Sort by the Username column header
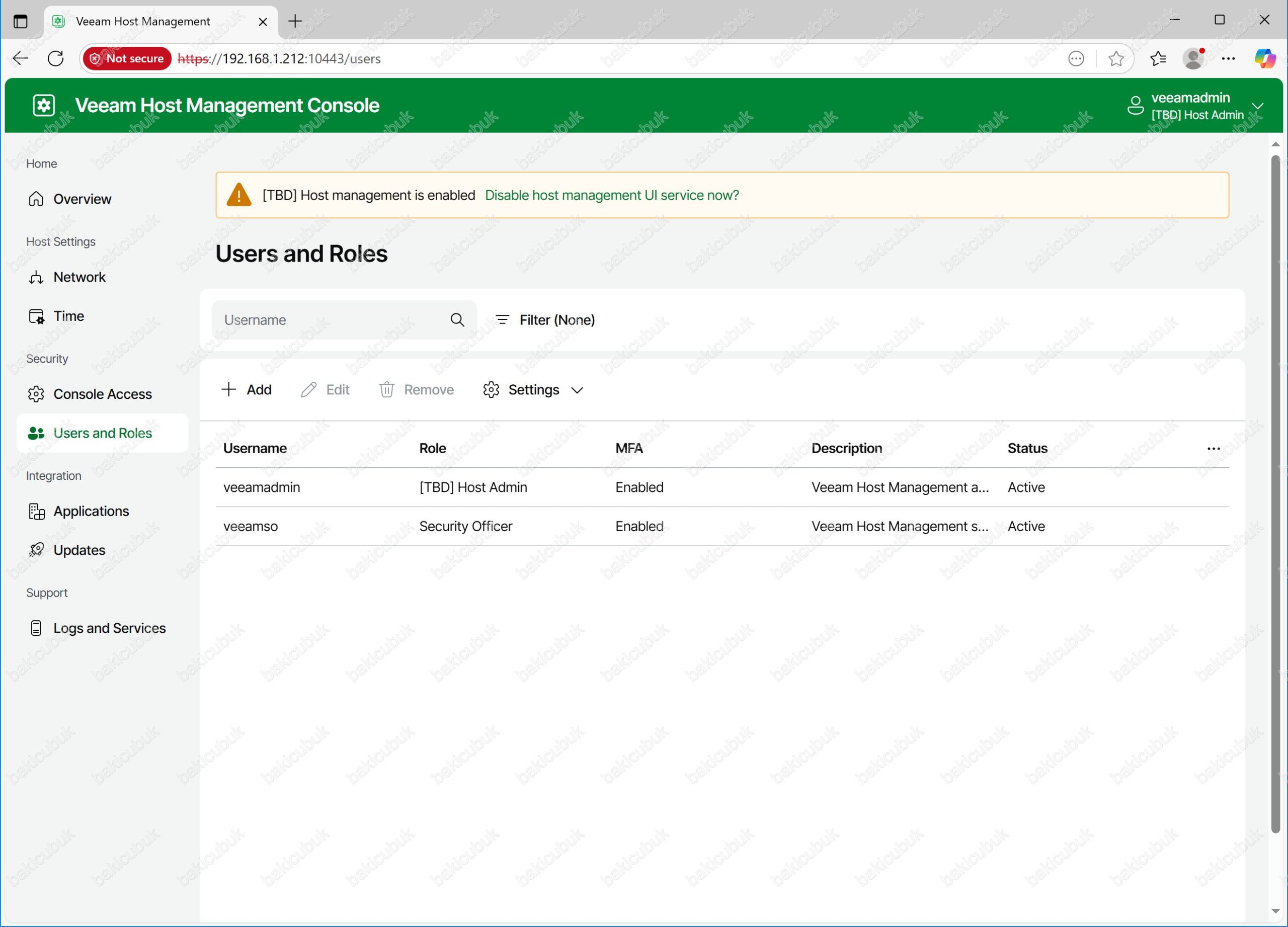The image size is (1288, 927). [255, 449]
